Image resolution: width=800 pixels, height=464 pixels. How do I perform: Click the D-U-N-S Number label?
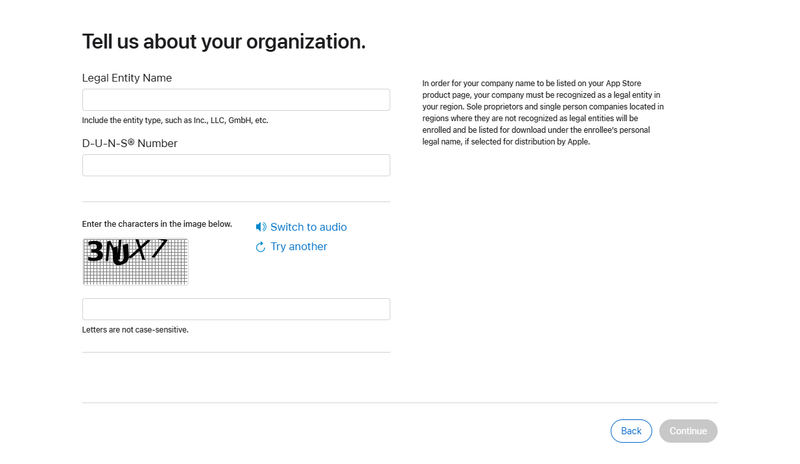130,144
